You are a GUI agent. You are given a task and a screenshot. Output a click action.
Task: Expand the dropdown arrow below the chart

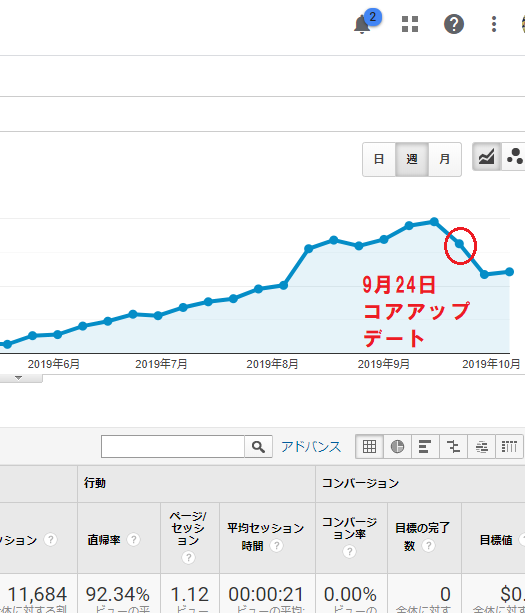click(x=18, y=378)
